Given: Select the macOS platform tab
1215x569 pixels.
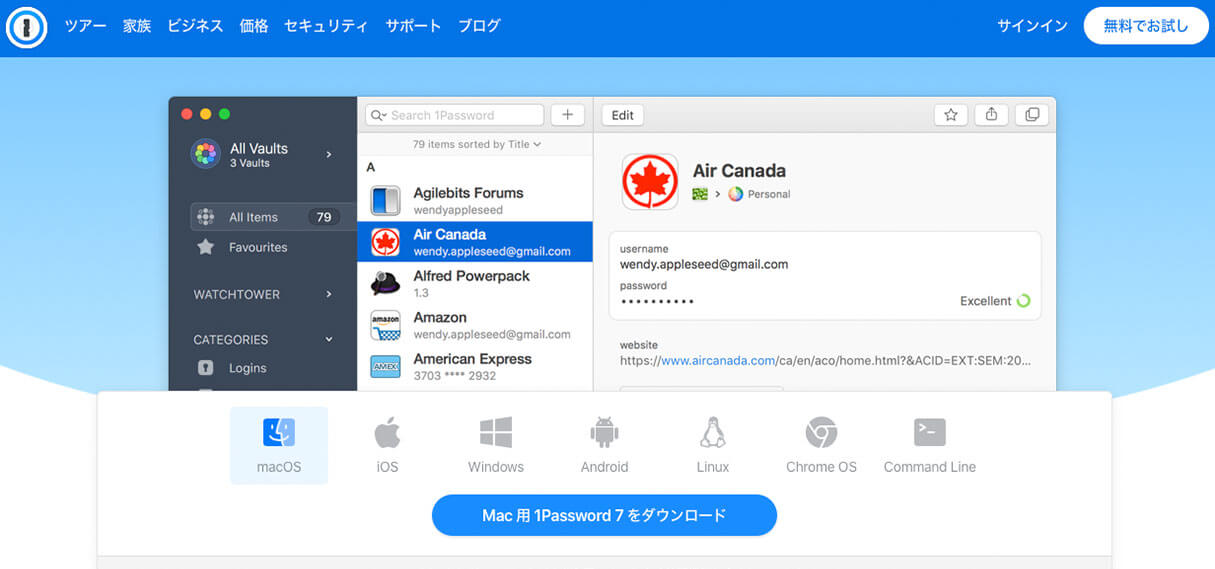Looking at the screenshot, I should (x=279, y=445).
